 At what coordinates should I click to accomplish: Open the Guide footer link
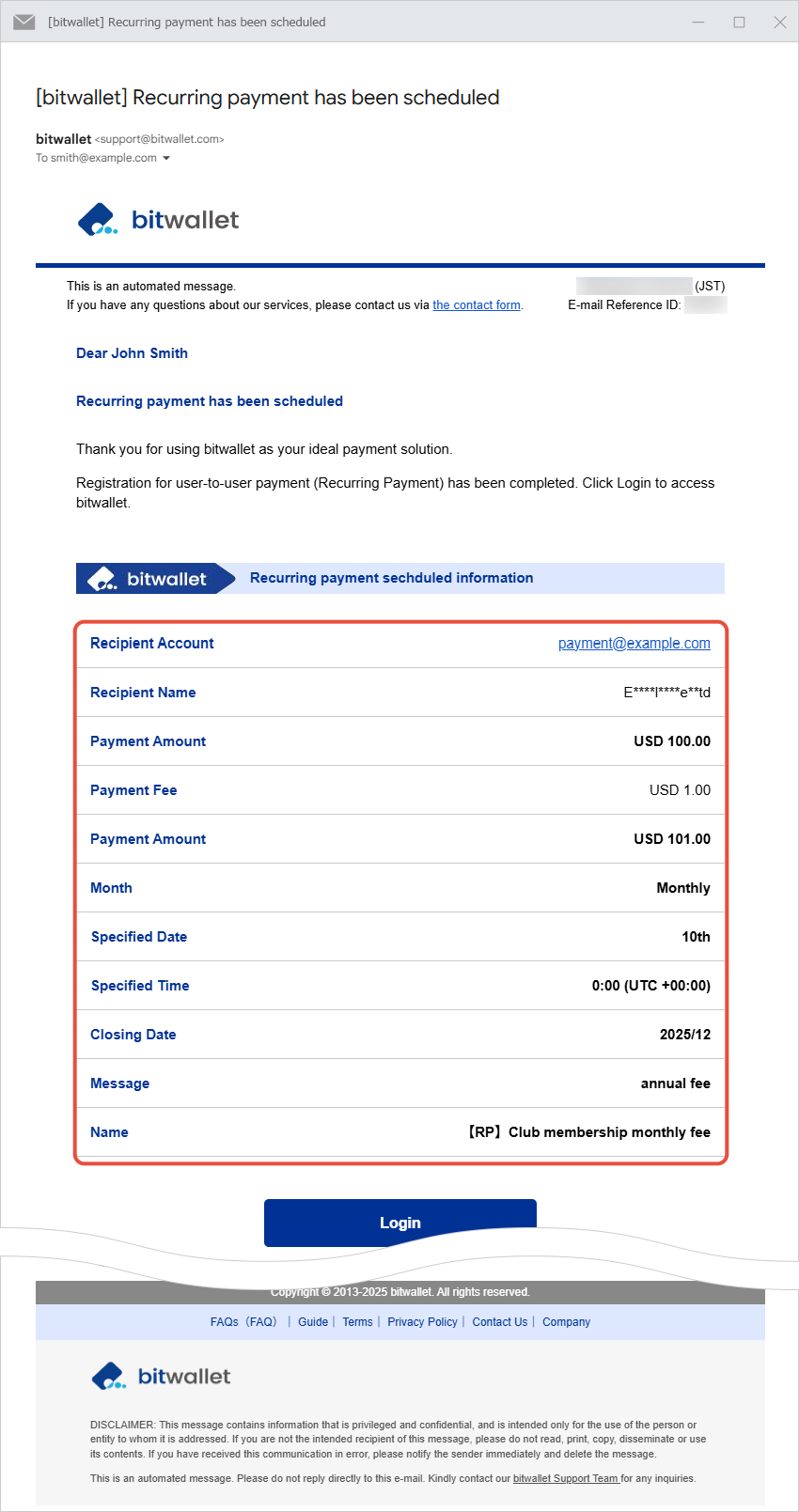[313, 1322]
